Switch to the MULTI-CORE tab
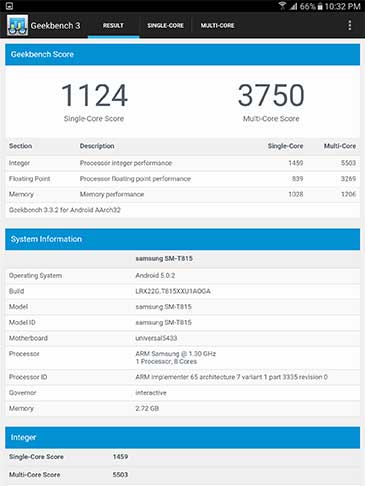This screenshot has height=486, width=365. tap(217, 25)
